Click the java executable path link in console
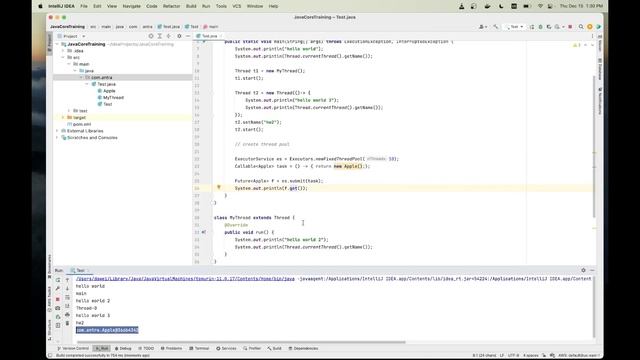The image size is (640, 360). [x=185, y=279]
